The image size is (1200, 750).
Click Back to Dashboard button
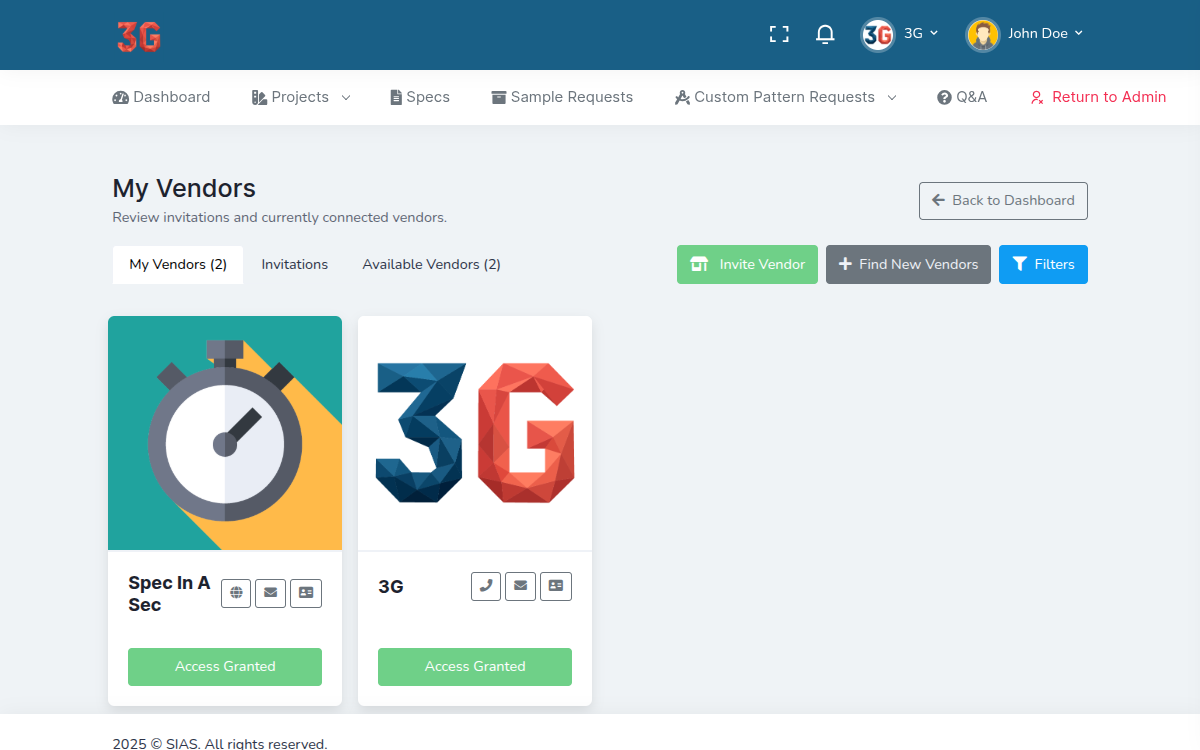coord(1003,201)
